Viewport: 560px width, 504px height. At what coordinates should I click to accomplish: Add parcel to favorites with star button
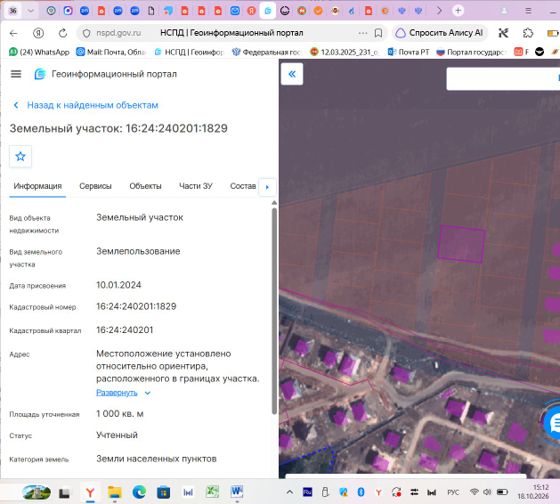[x=20, y=156]
